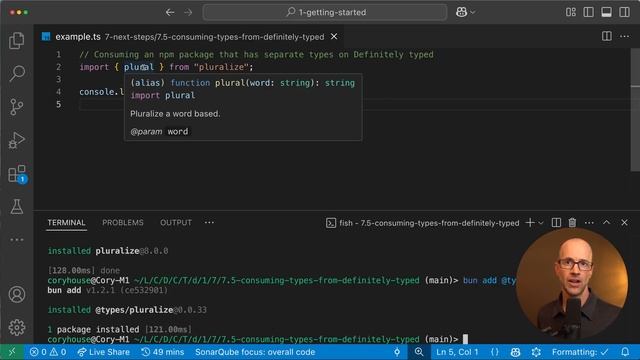Click the curly braces language indicator
The image size is (640, 360).
tap(495, 352)
